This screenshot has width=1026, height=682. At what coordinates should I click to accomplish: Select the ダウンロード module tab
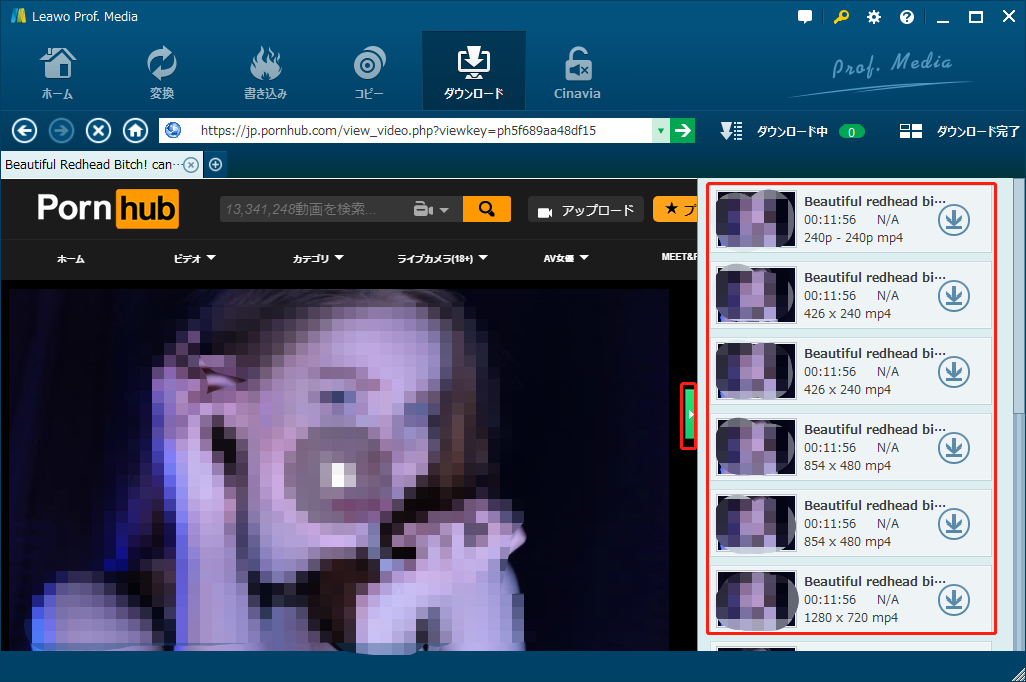[474, 71]
